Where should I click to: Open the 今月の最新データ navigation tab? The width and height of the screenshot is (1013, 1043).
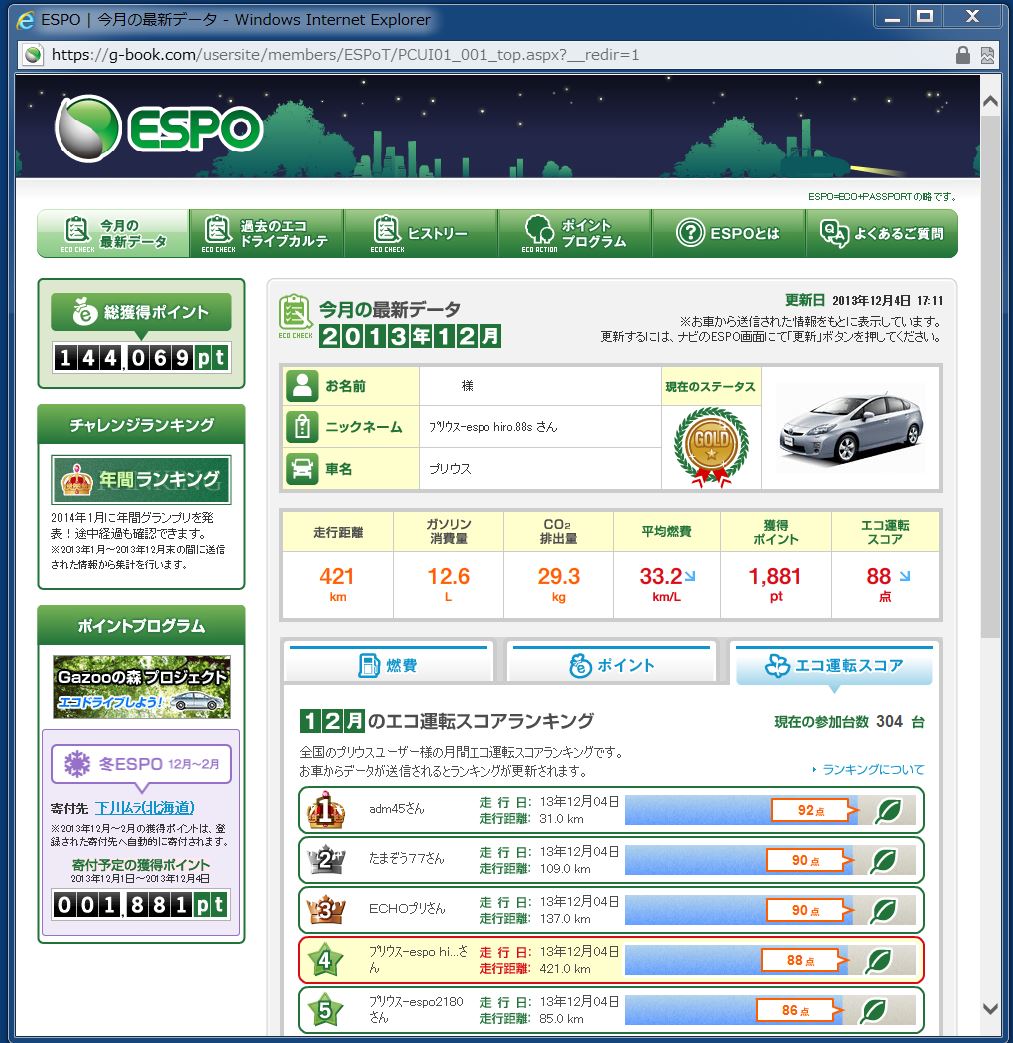click(114, 233)
